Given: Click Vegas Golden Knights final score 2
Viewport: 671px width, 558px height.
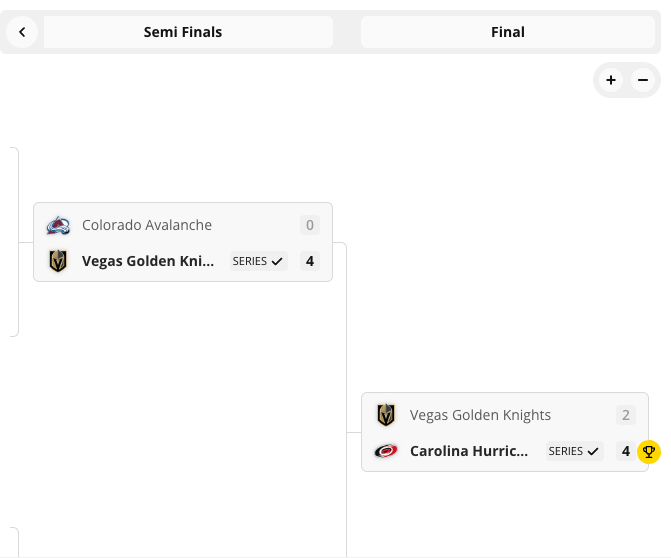Looking at the screenshot, I should click(626, 415).
